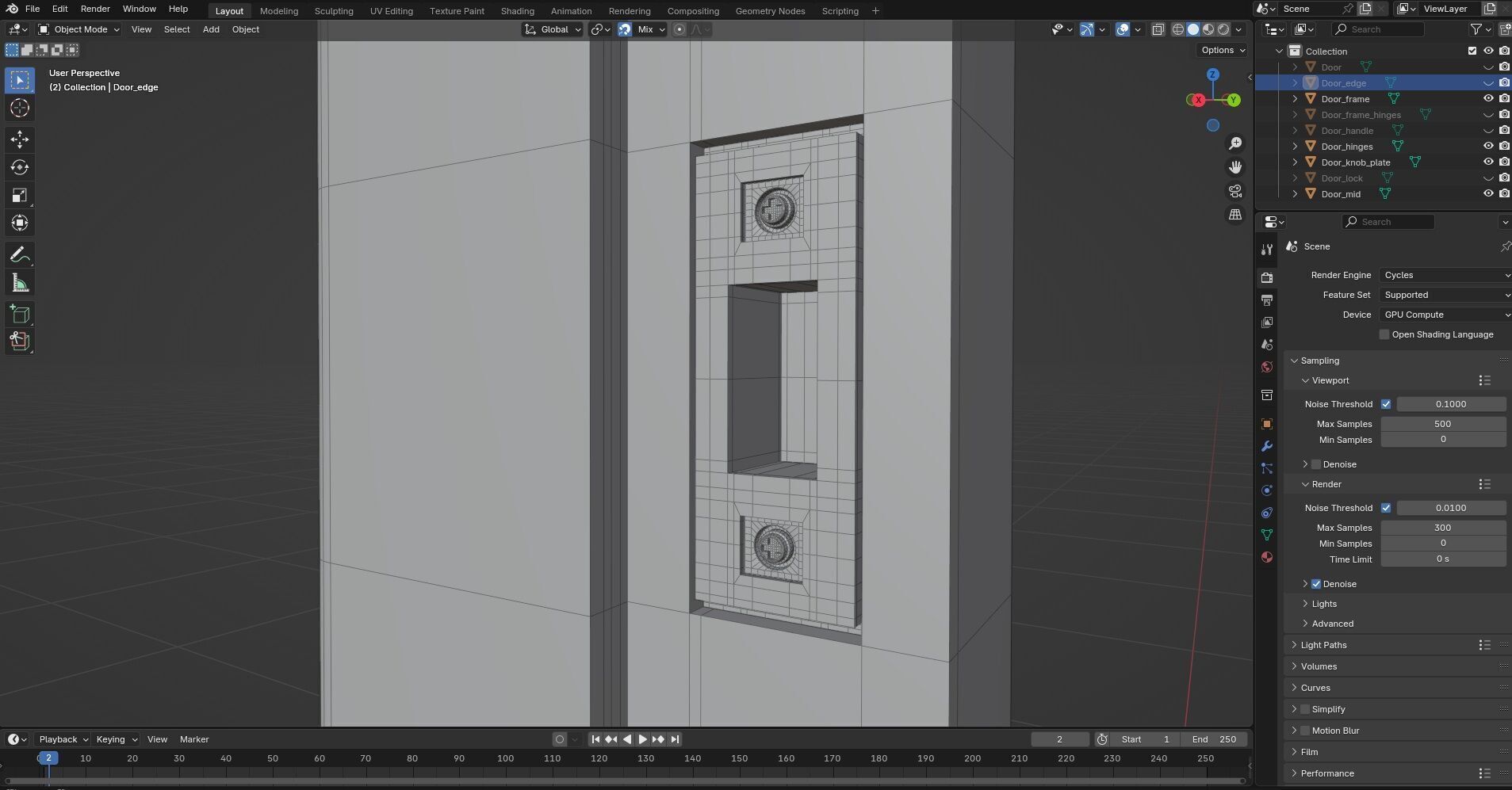The image size is (1512, 790).
Task: Select the Door_knob_plate outliner item
Action: 1355,162
